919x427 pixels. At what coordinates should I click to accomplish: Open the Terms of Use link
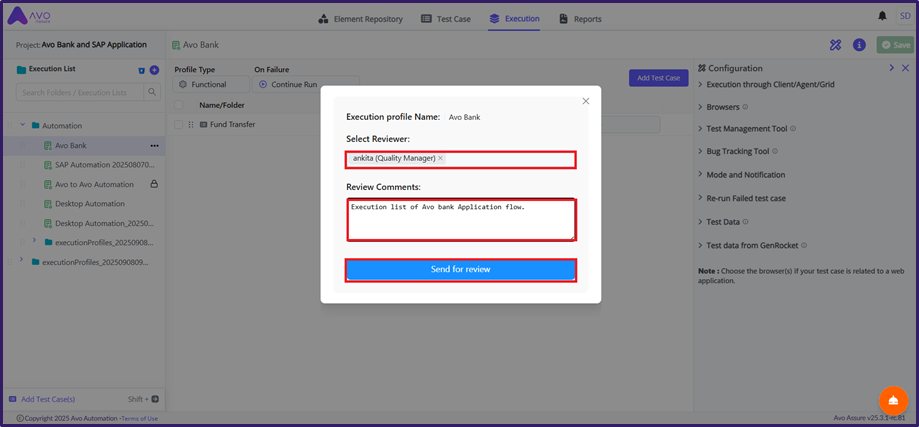tap(139, 418)
